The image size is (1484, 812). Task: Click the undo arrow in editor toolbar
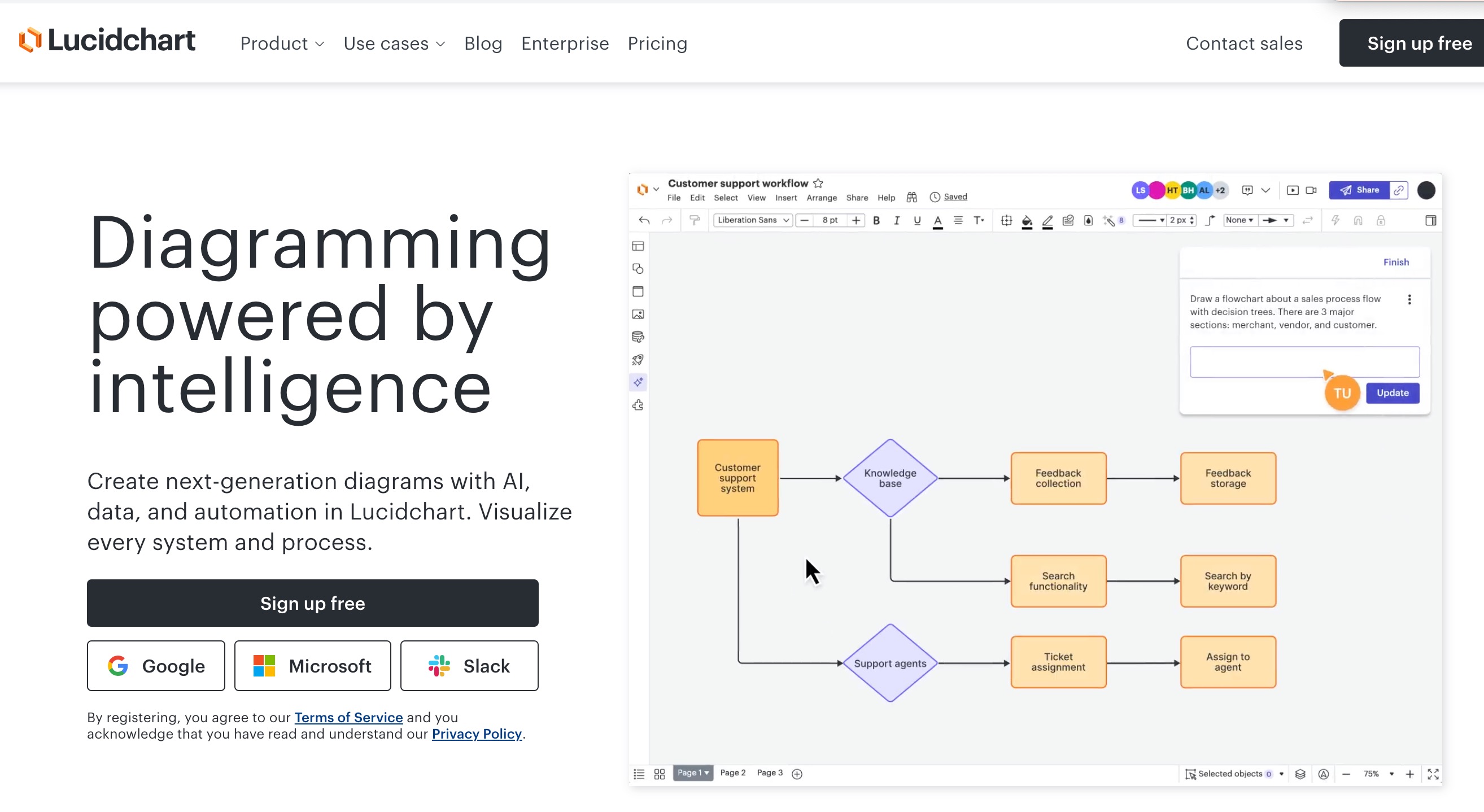644,220
